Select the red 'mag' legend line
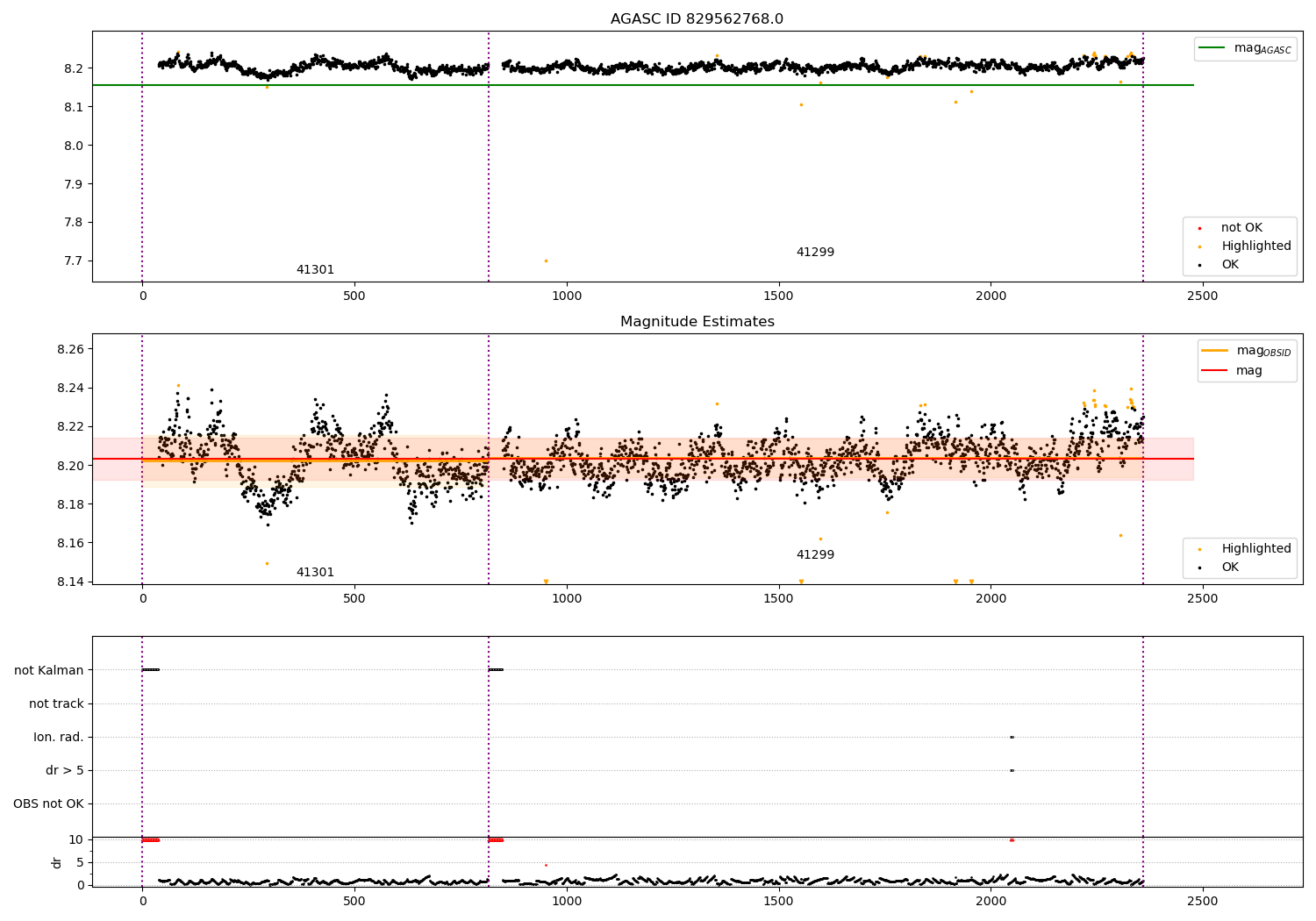 pyautogui.click(x=1214, y=371)
